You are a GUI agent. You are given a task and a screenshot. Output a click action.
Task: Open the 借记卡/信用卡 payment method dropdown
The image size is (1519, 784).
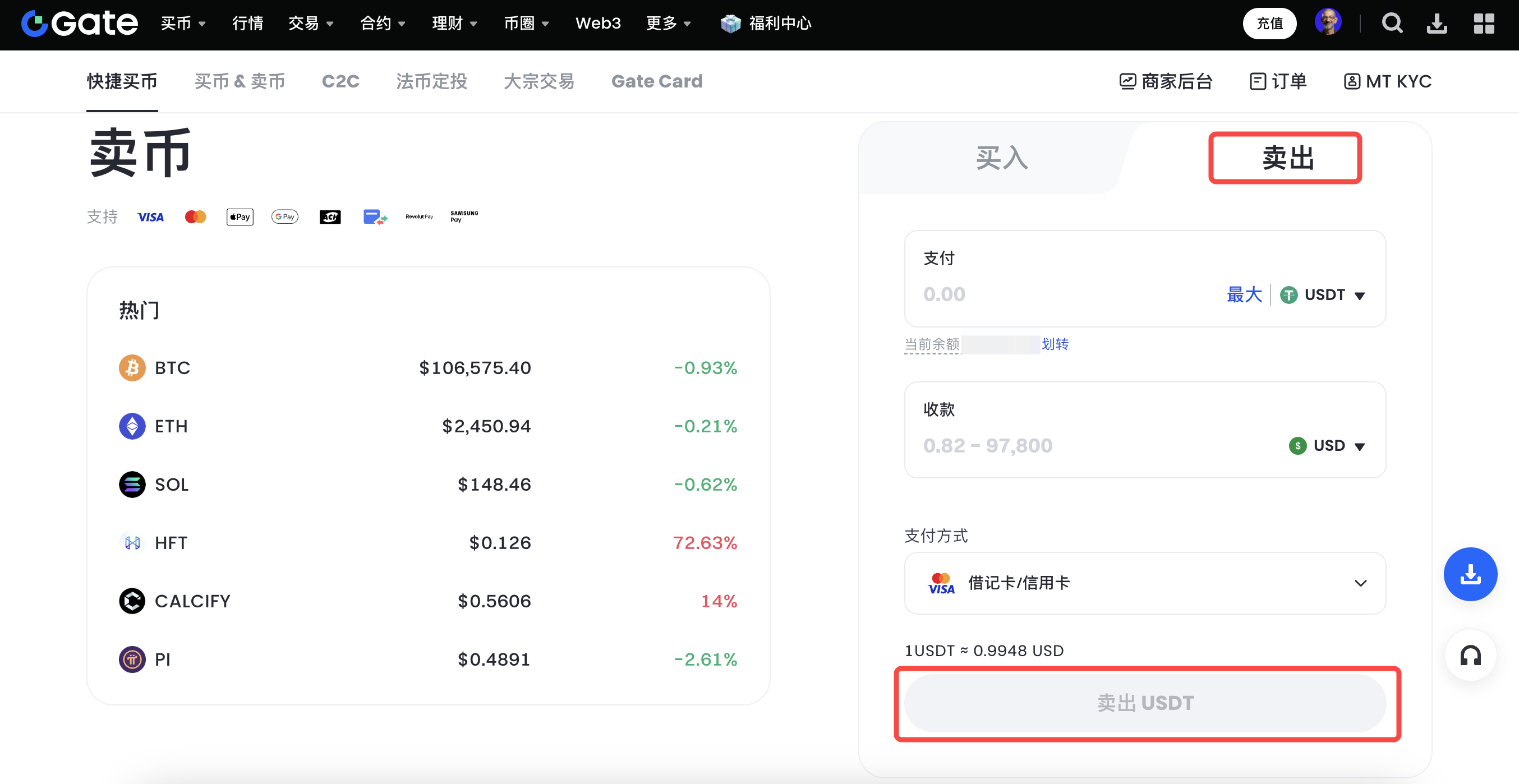1144,583
